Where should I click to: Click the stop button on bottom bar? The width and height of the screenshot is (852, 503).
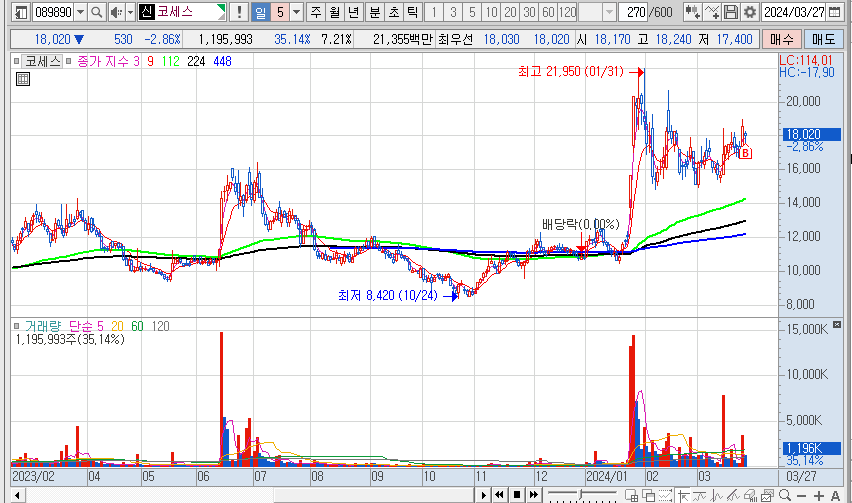point(517,495)
